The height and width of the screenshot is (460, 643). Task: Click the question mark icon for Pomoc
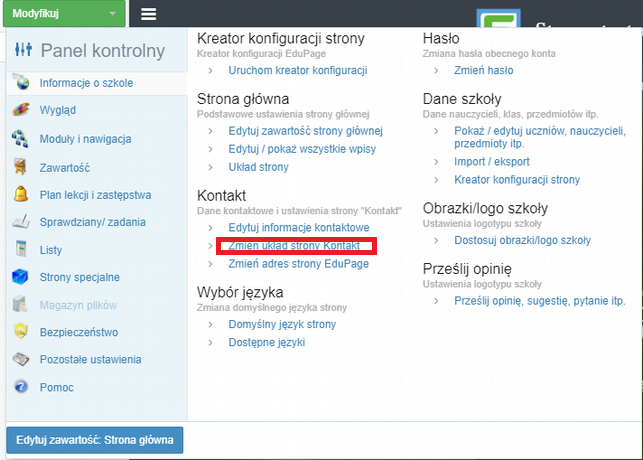click(x=21, y=387)
